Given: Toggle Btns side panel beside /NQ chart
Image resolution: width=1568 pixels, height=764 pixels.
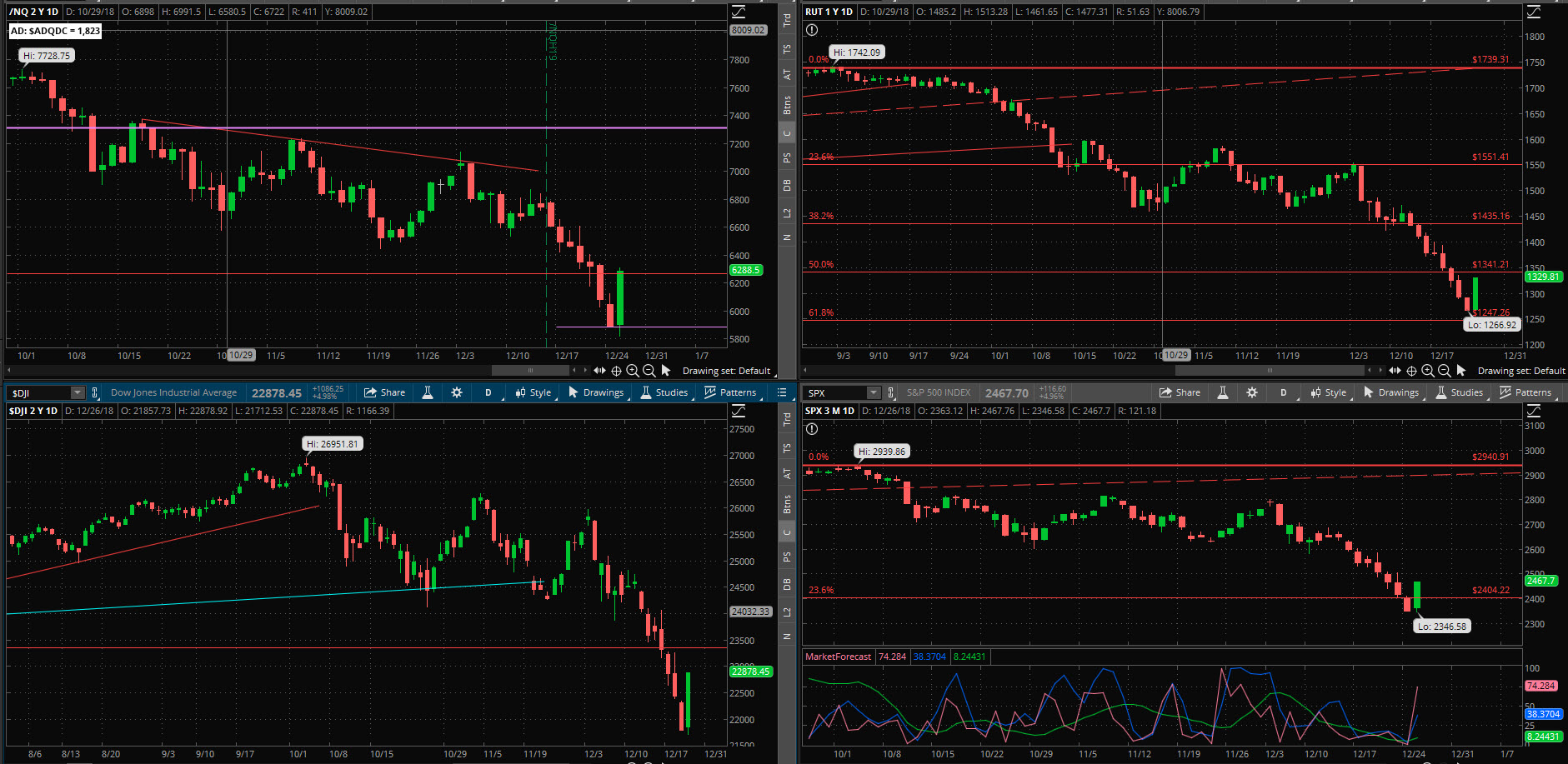Looking at the screenshot, I should (x=787, y=105).
